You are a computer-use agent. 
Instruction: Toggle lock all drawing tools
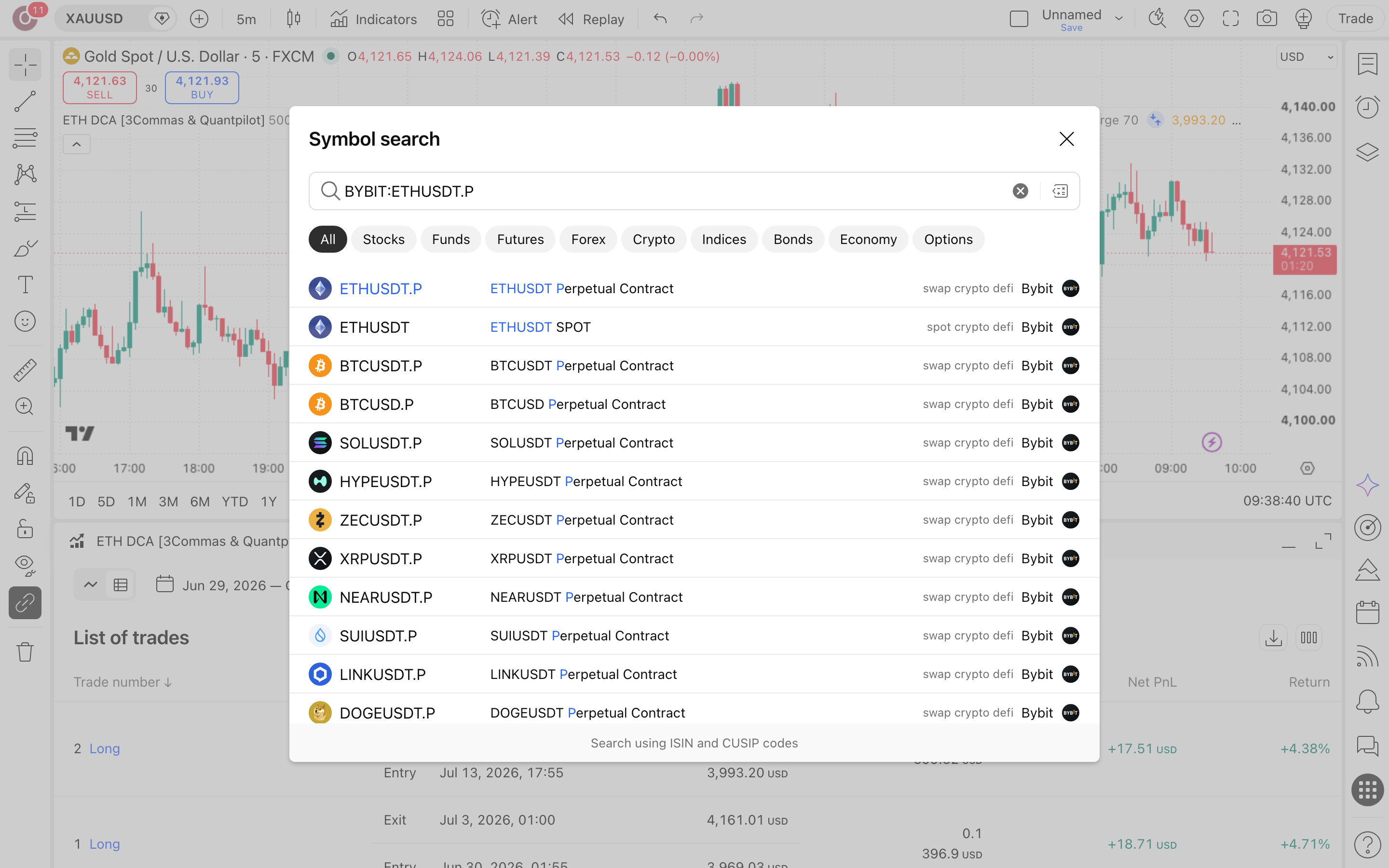pyautogui.click(x=25, y=529)
